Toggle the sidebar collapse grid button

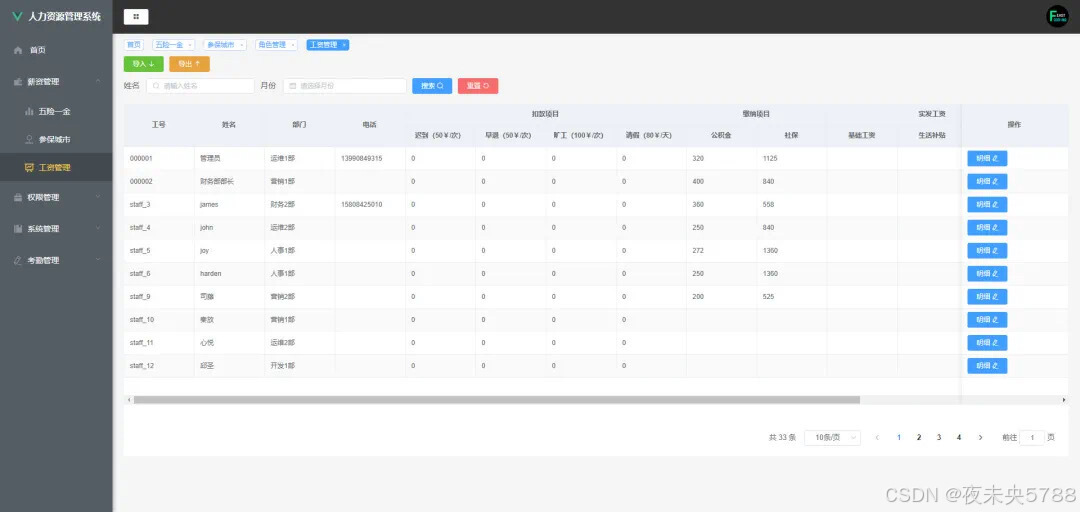136,17
